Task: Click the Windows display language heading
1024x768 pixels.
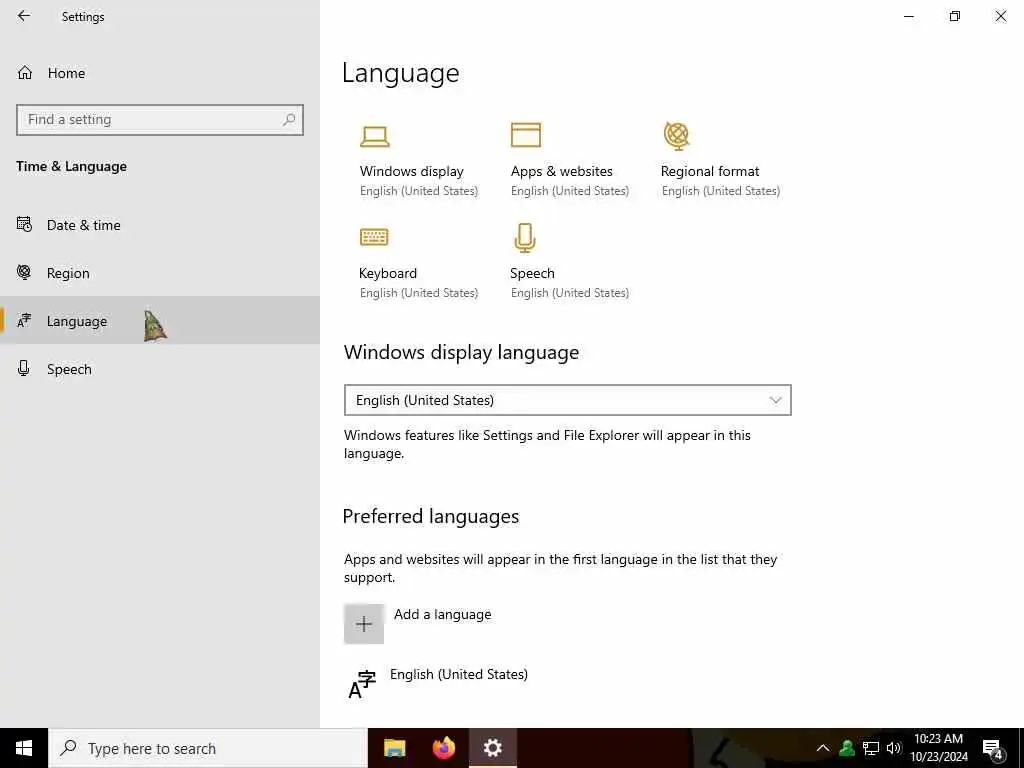Action: [x=462, y=353]
